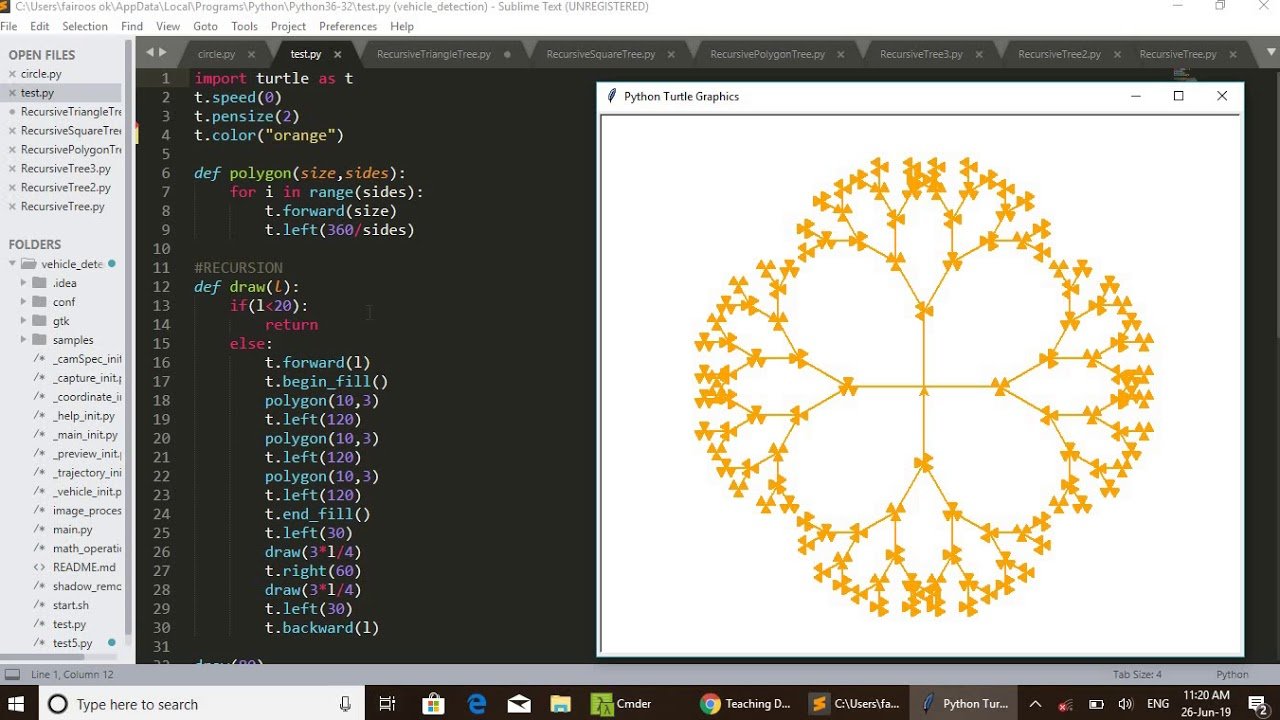Expand the vehicle_detection root folder
The image size is (1280, 720).
click(x=13, y=264)
